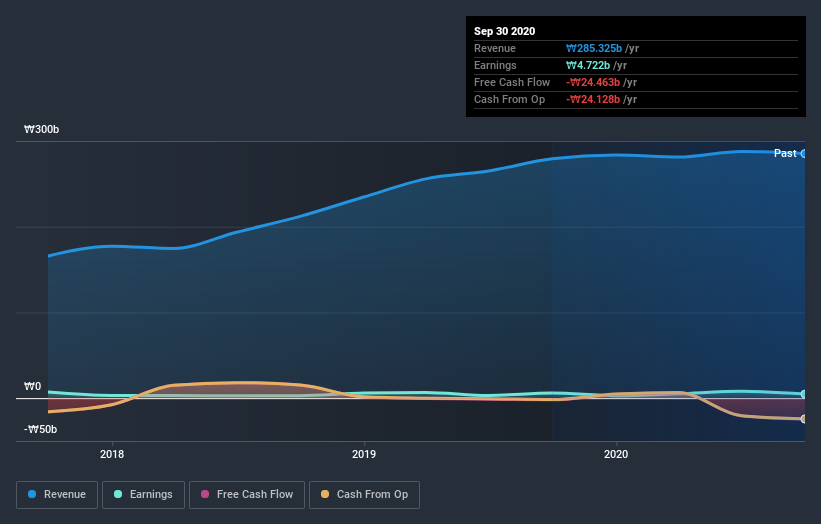This screenshot has width=821, height=524.
Task: Select the Revenue end-point marker on the chart
Action: (x=804, y=153)
